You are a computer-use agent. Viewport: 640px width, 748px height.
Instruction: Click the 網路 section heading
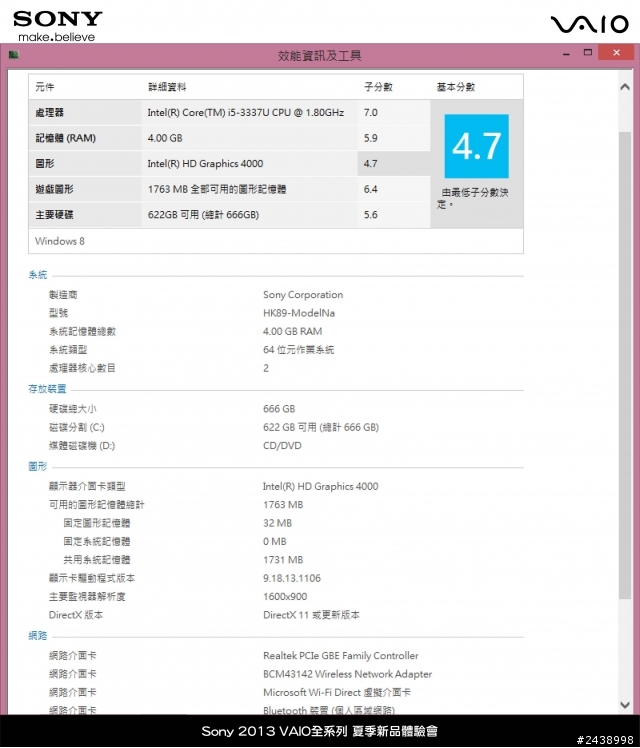pyautogui.click(x=38, y=635)
